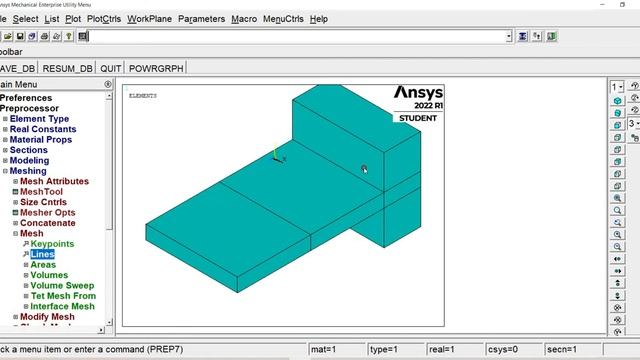The image size is (640, 360).
Task: Click the QUIT toolbar button
Action: click(111, 68)
